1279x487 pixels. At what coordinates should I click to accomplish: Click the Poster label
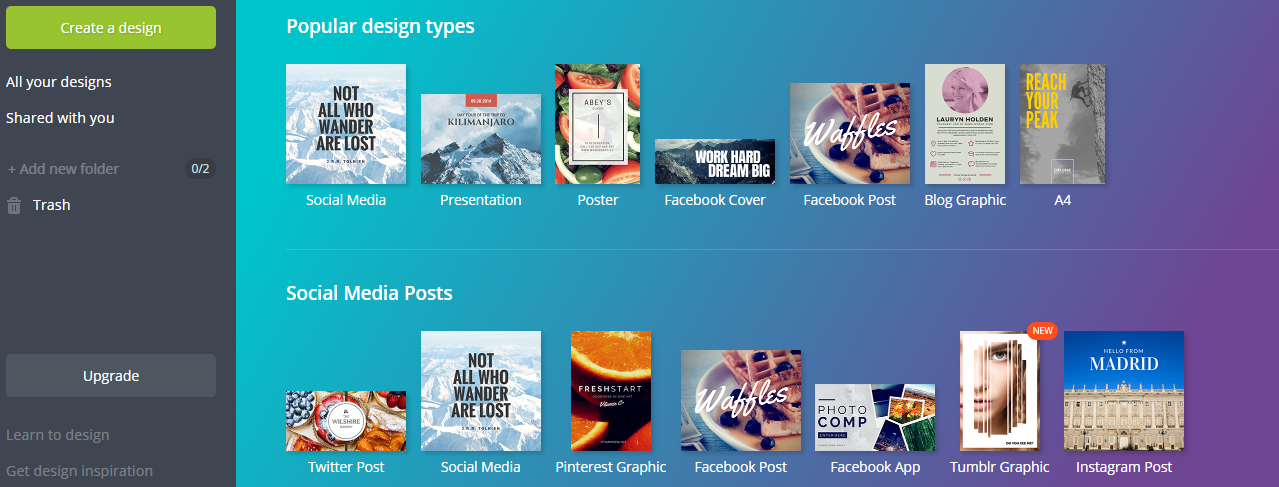click(598, 200)
